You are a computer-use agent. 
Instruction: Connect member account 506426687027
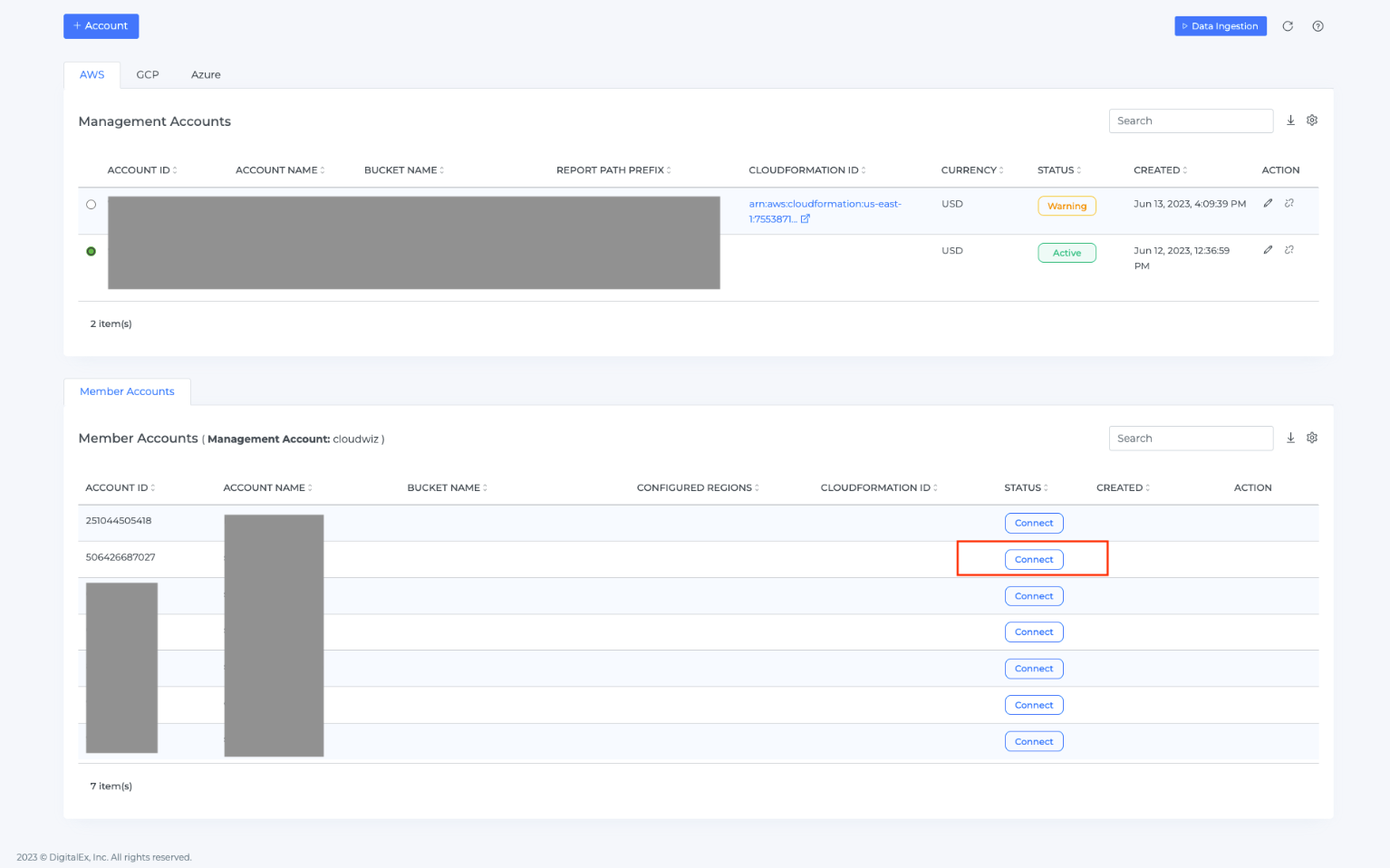pyautogui.click(x=1033, y=560)
